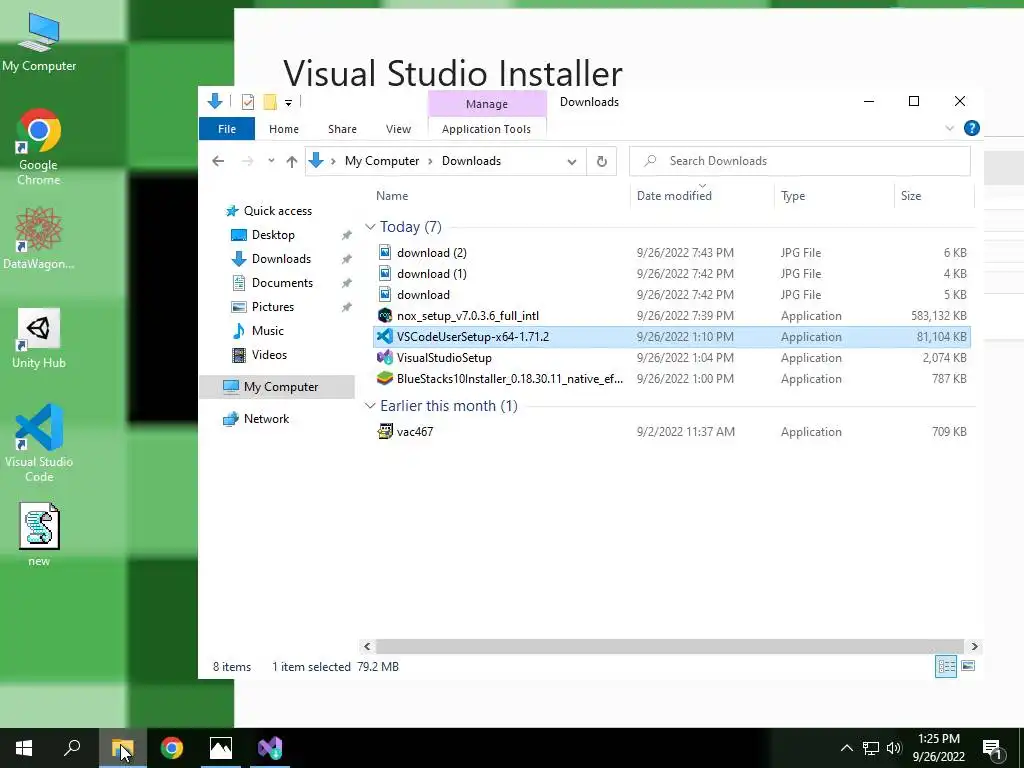Open the Application Tools tab
This screenshot has height=768, width=1024.
point(487,129)
